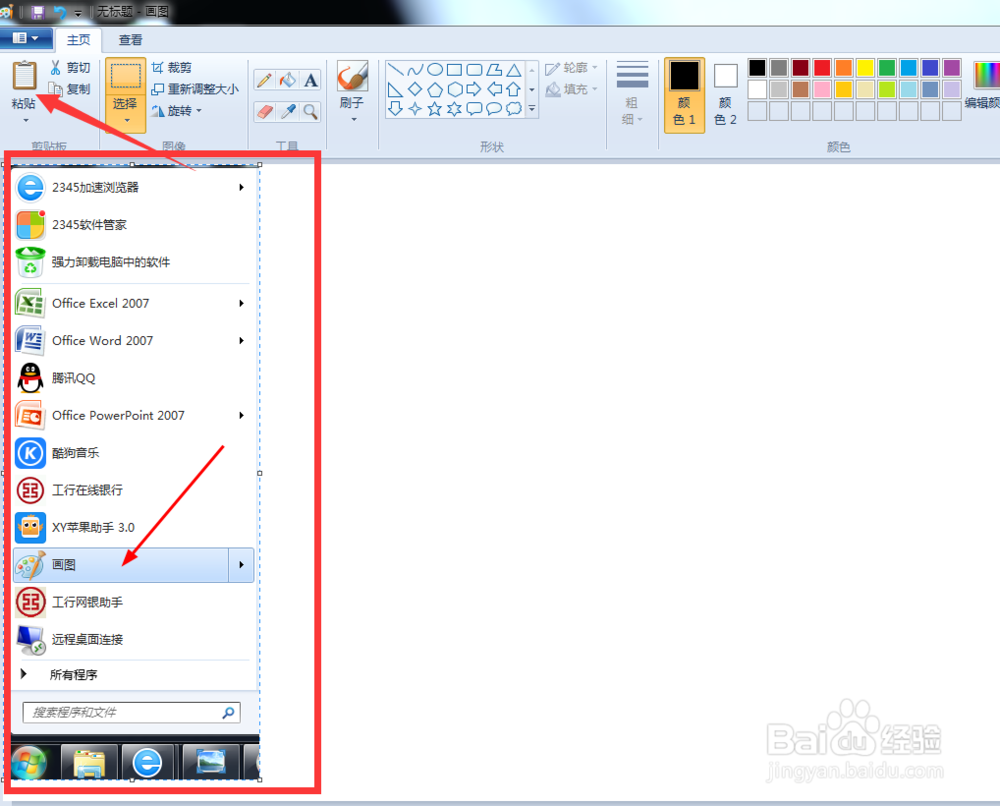
Task: Click the Brushes icon
Action: 352,77
